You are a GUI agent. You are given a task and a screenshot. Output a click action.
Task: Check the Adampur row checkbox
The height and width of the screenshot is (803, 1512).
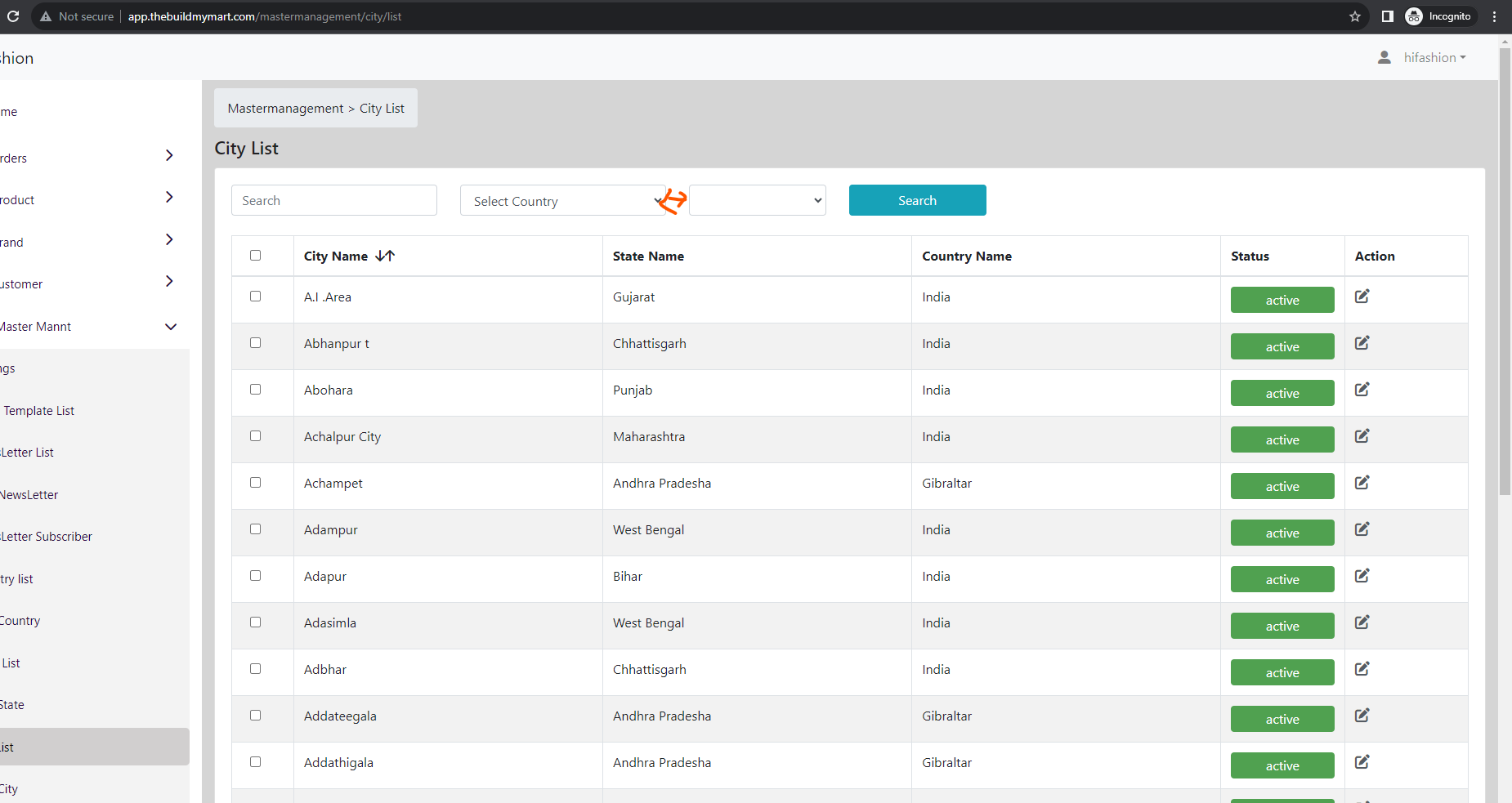(x=255, y=529)
